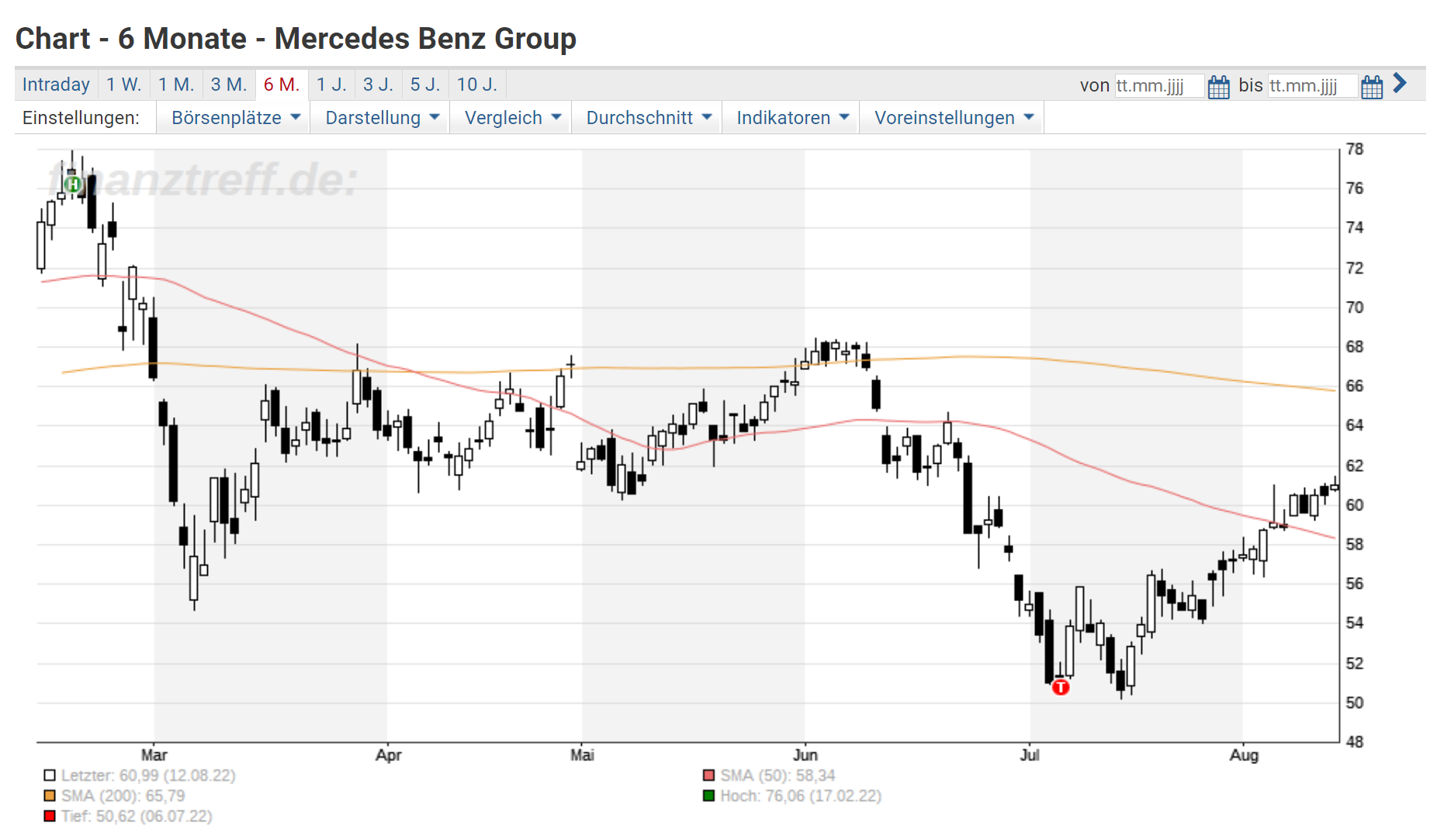The width and height of the screenshot is (1444, 840).
Task: Switch to the Intraday timeframe tab
Action: (56, 85)
